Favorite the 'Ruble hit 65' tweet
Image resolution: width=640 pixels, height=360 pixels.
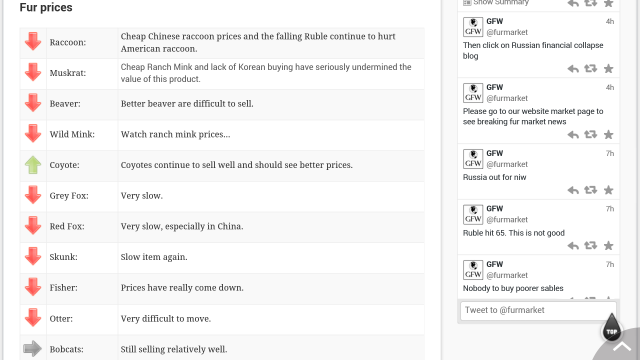coord(608,245)
